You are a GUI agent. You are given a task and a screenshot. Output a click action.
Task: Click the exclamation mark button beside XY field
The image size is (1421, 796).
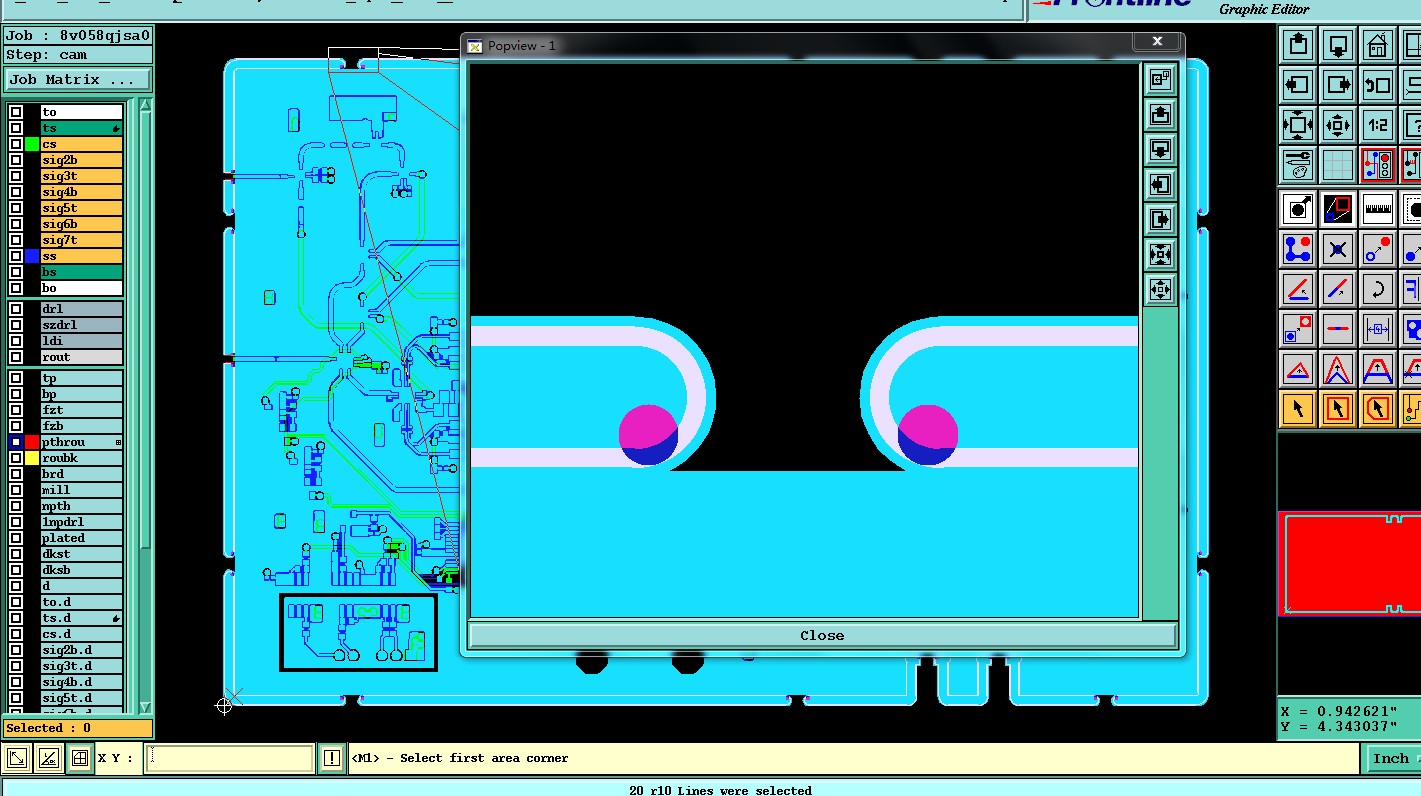(x=332, y=758)
